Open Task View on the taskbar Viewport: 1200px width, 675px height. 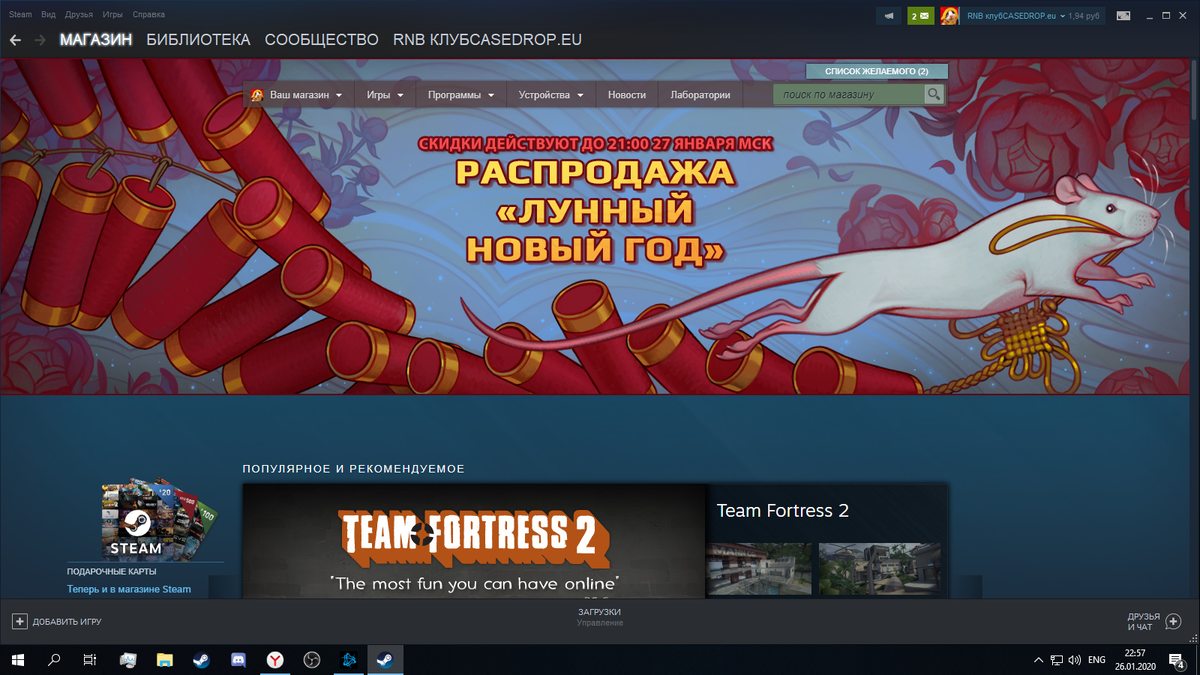click(90, 660)
